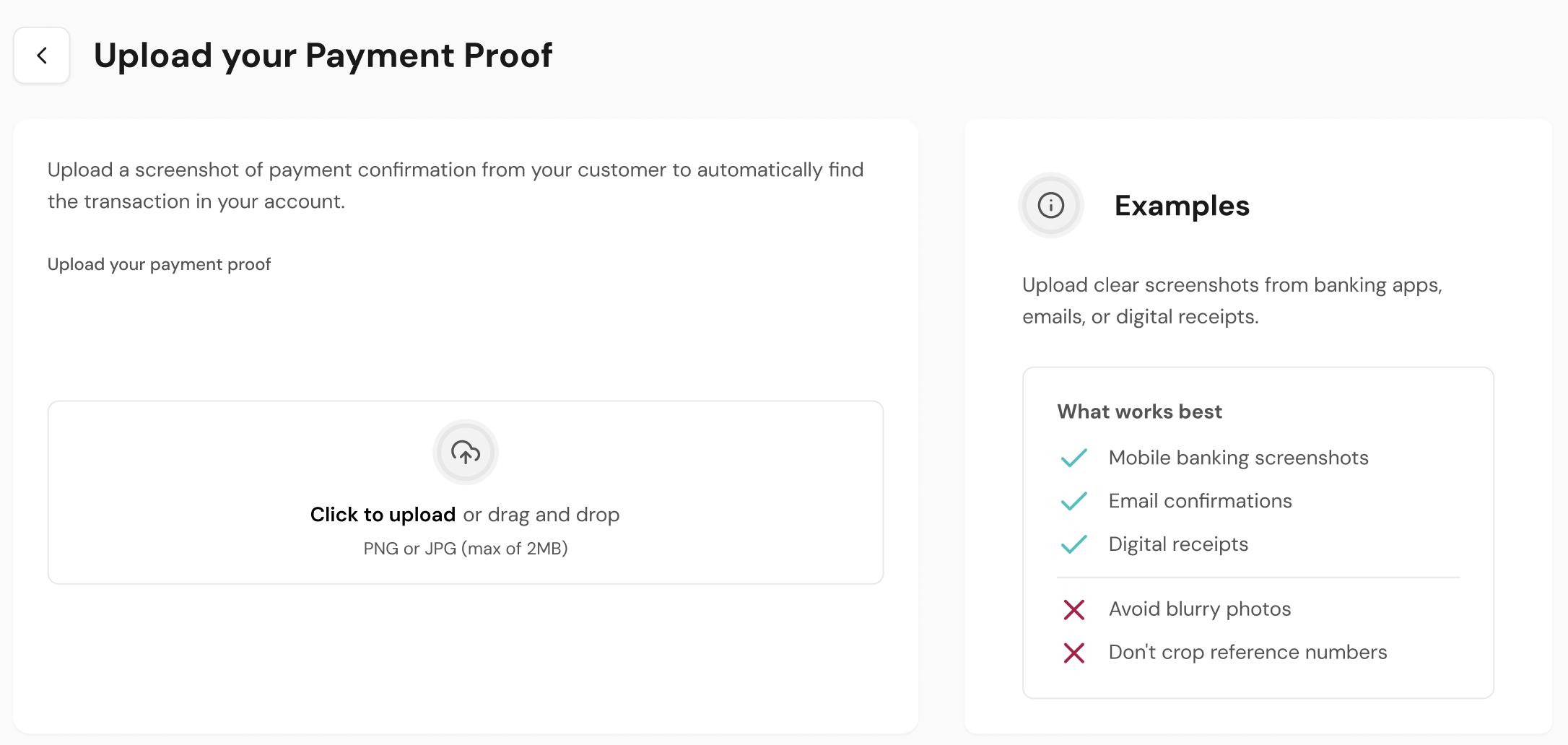Click the "Click to upload" link
This screenshot has width=1568, height=745.
pos(383,515)
